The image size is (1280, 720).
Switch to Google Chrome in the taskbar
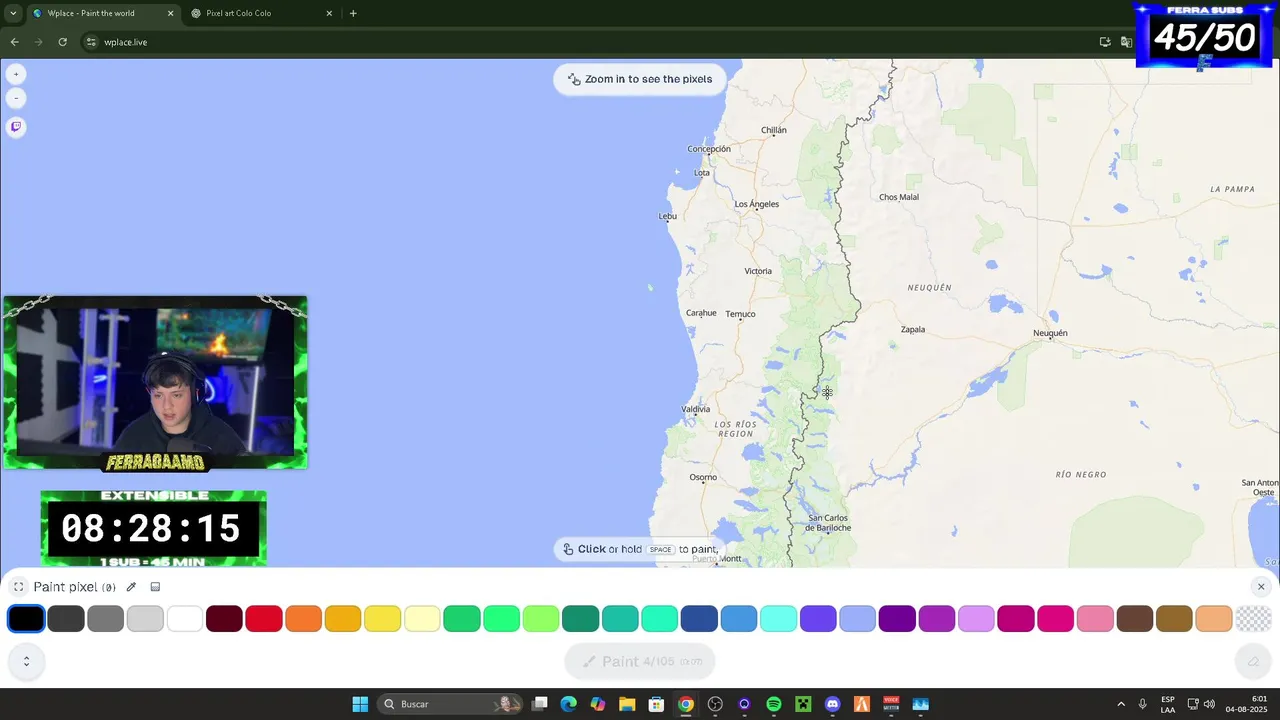tap(686, 704)
